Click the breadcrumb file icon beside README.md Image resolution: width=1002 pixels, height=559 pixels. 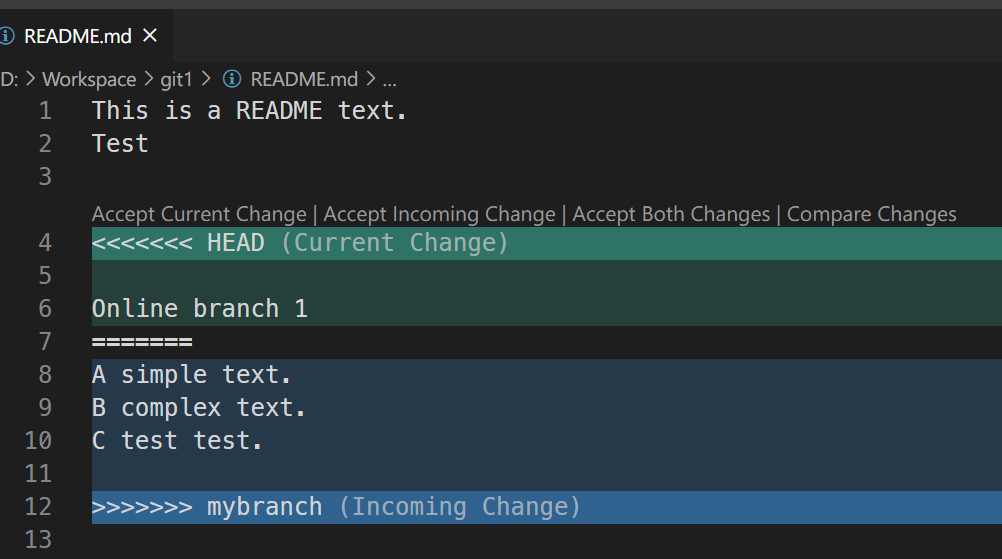tap(233, 79)
